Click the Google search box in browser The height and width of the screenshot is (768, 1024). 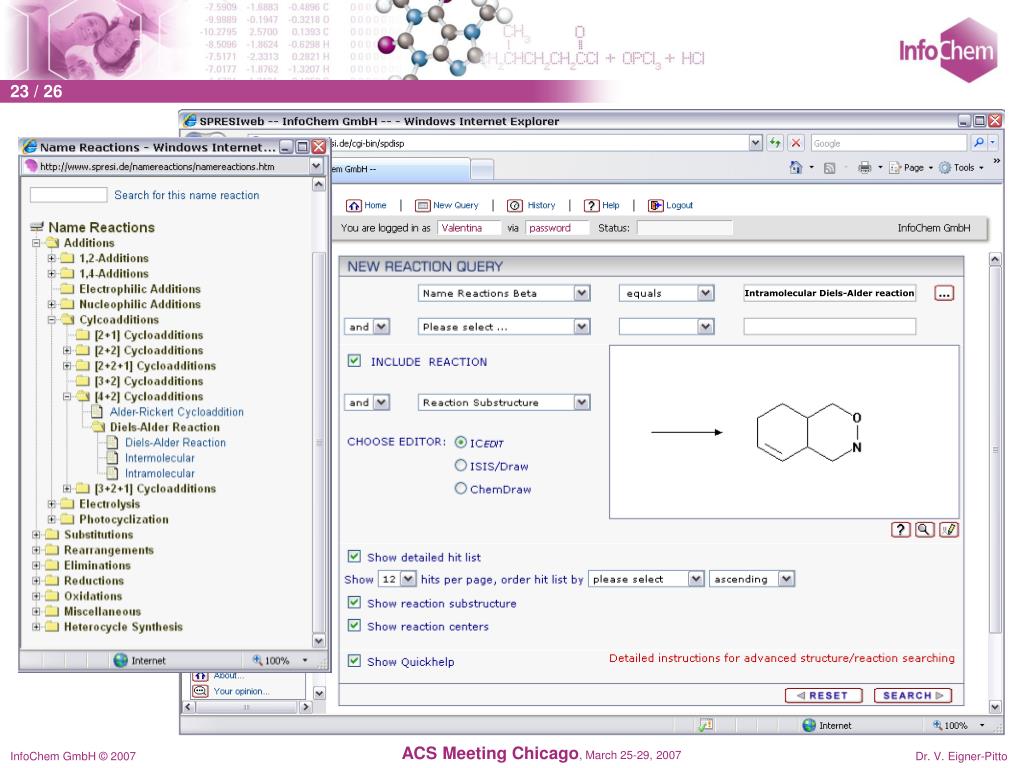pos(888,143)
